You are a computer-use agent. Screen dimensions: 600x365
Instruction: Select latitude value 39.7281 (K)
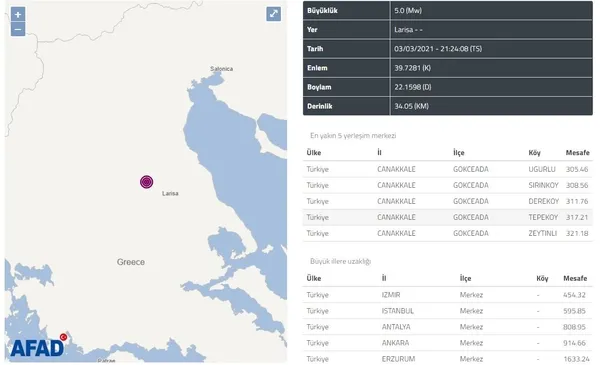412,68
